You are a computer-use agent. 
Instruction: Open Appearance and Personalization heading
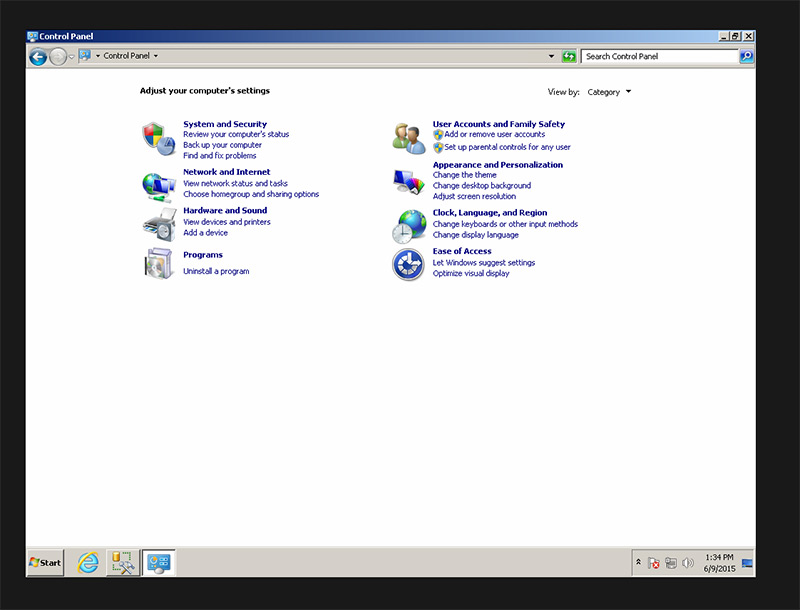coord(498,165)
